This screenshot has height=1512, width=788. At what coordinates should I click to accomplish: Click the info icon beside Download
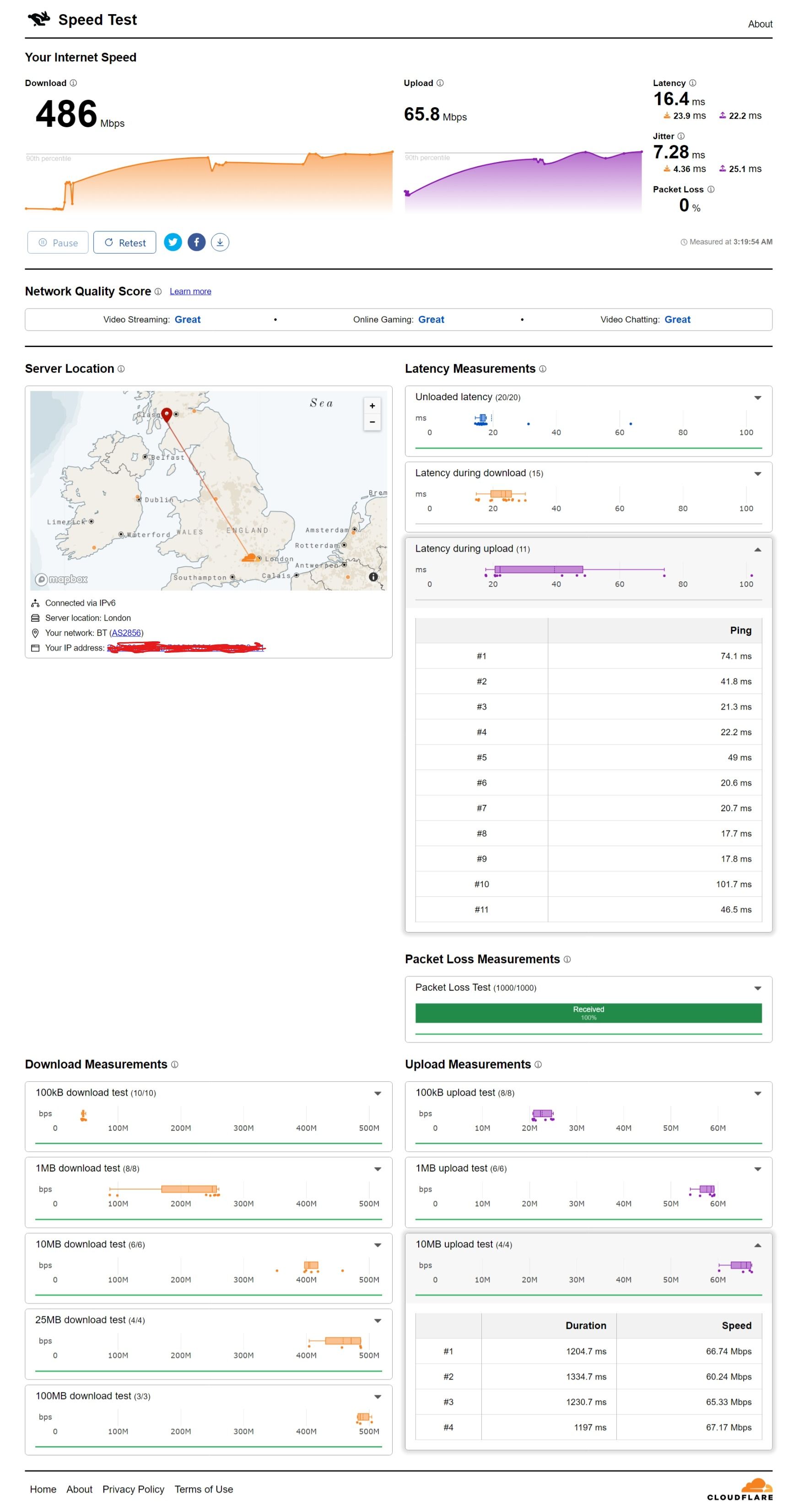(x=73, y=83)
